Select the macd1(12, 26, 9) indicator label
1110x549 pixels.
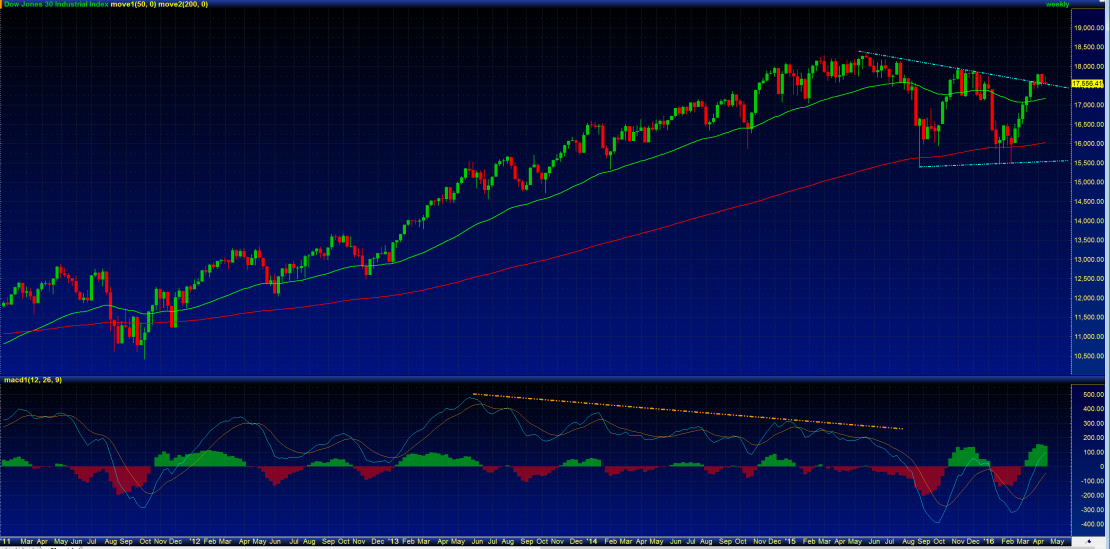click(31, 380)
